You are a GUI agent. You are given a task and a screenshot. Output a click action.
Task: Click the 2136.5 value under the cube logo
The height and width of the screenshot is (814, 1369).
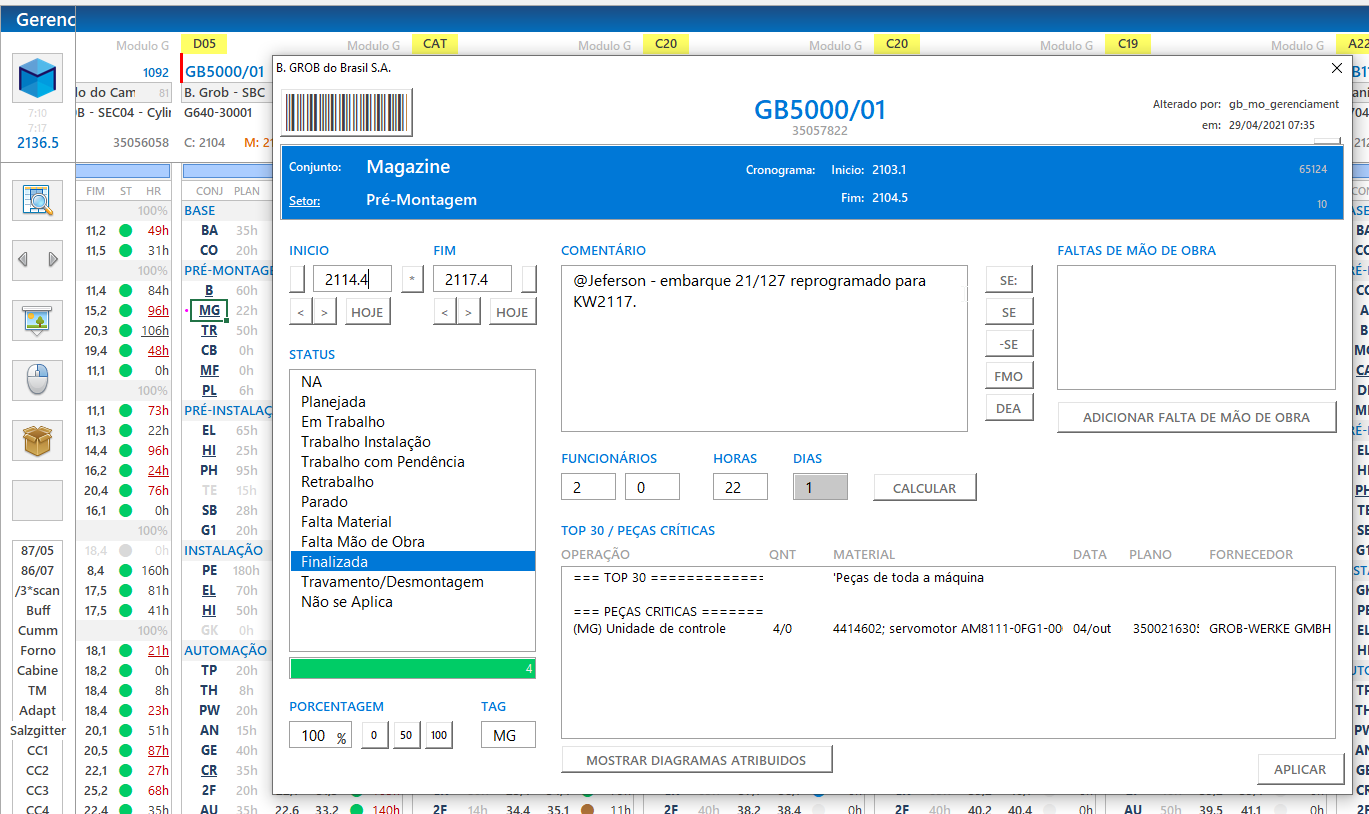coord(38,143)
